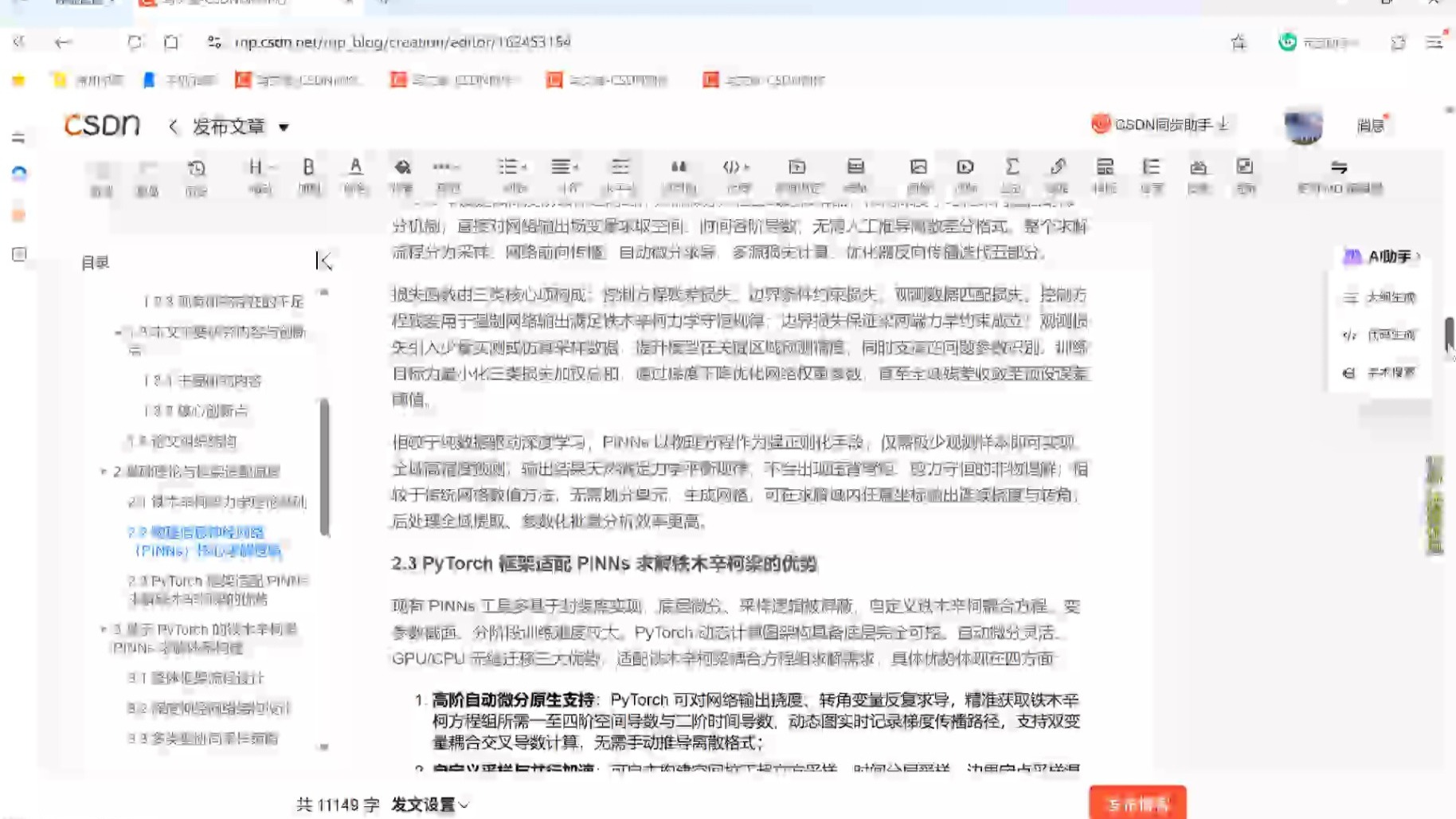Open the template toolbar icon
This screenshot has height=819, width=1456.
tap(1105, 176)
